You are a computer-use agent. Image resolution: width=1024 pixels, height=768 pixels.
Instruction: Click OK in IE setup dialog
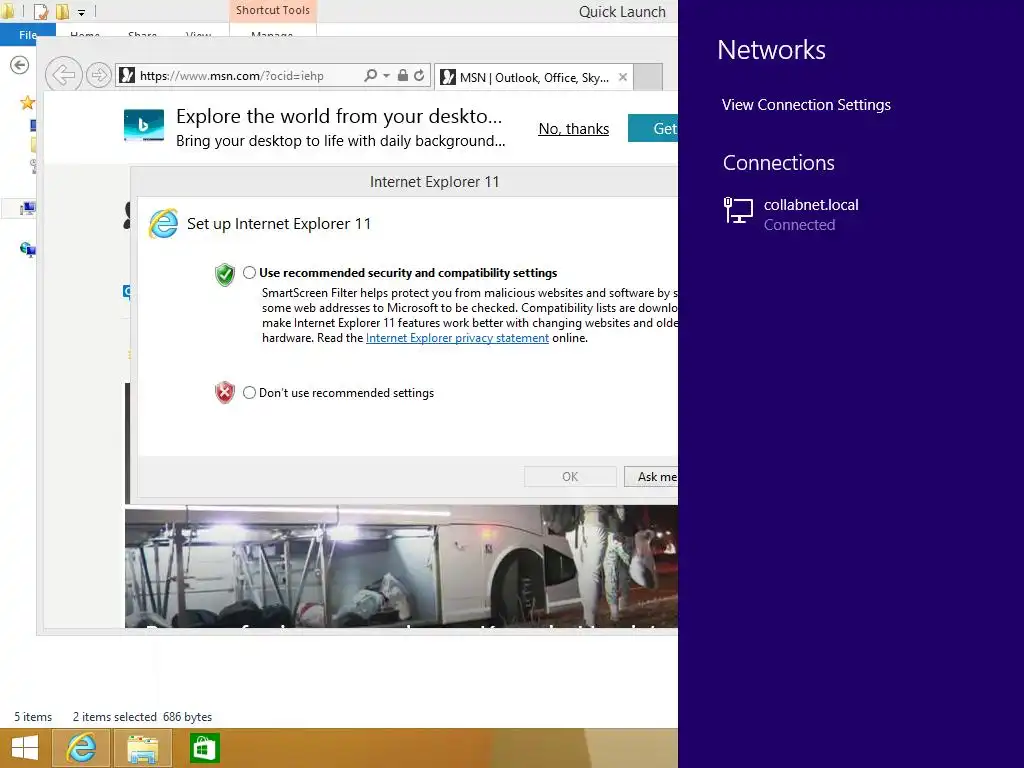tap(570, 477)
